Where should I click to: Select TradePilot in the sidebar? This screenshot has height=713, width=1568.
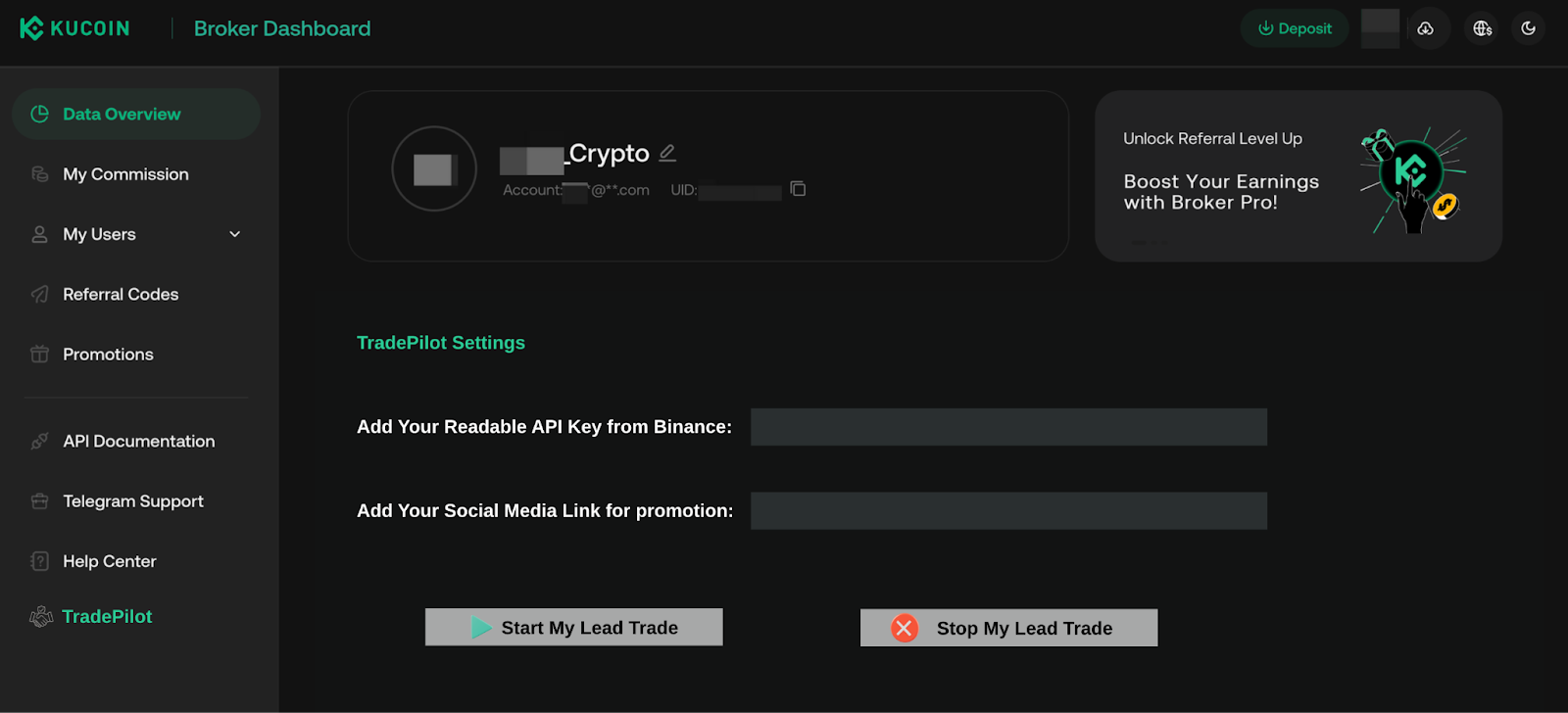tap(107, 617)
